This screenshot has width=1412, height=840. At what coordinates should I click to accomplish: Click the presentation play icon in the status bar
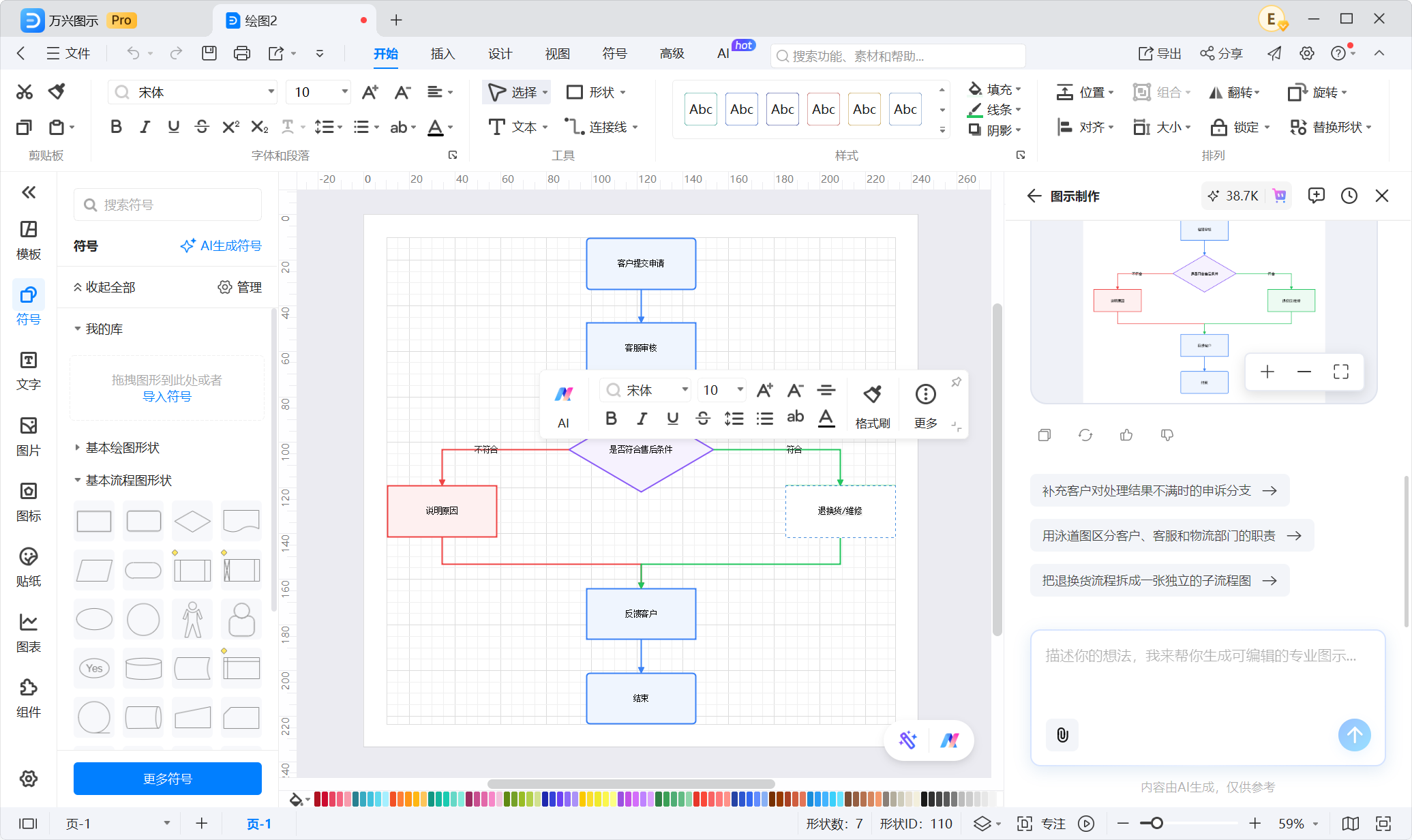pos(1086,824)
